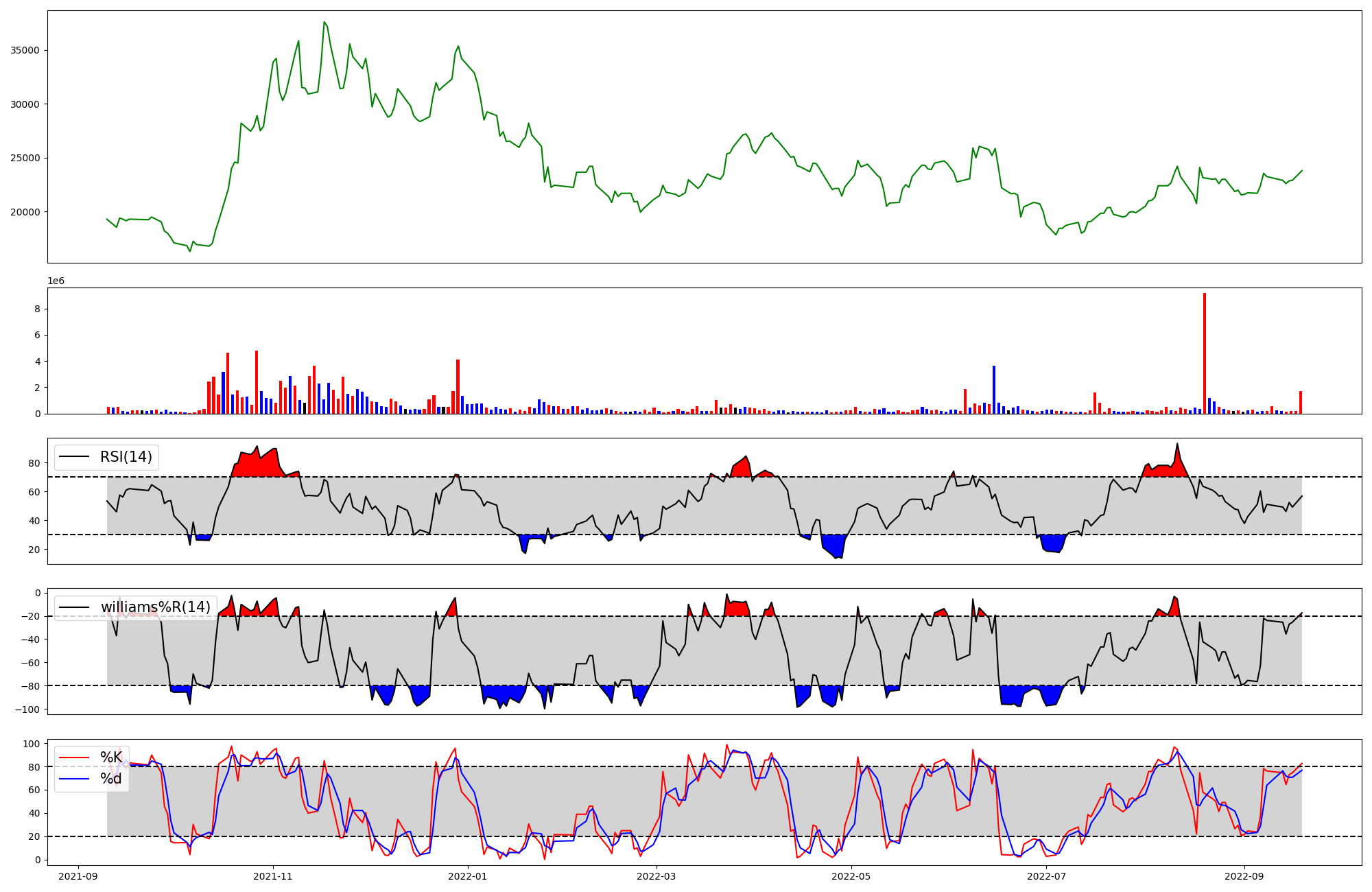Click the 2022-01 x-axis date label

click(468, 876)
